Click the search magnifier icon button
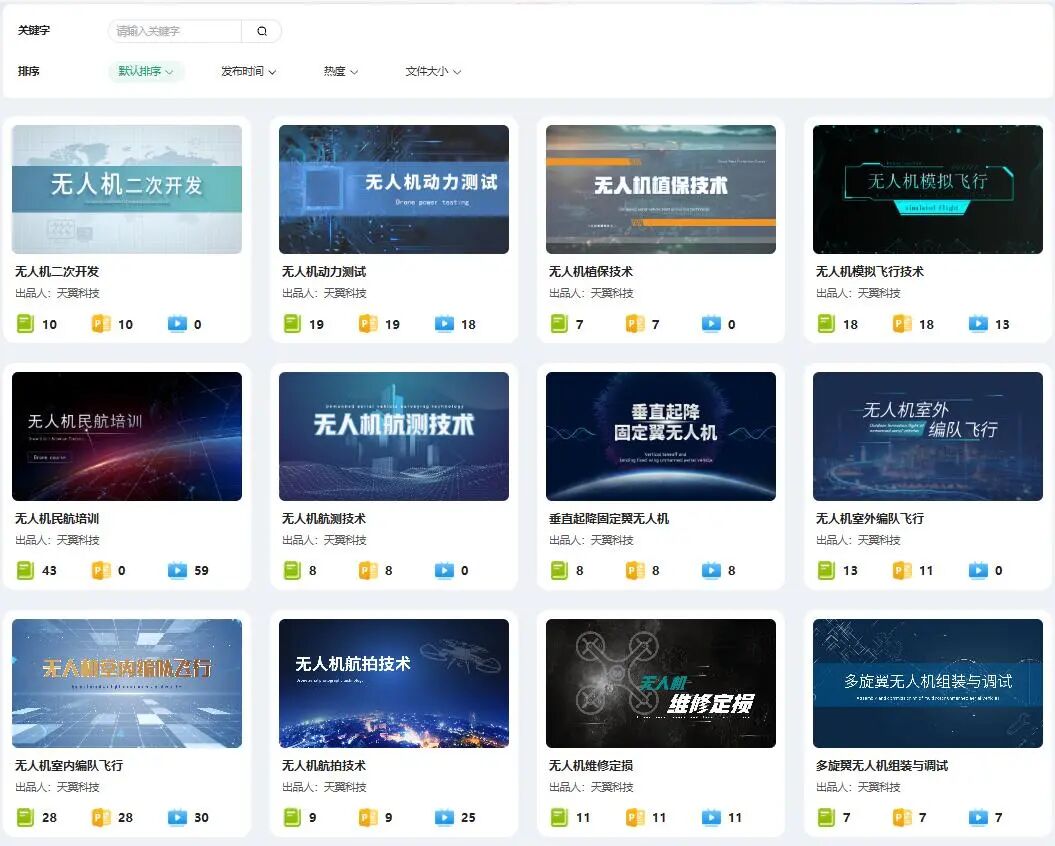Image resolution: width=1055 pixels, height=846 pixels. pyautogui.click(x=262, y=31)
